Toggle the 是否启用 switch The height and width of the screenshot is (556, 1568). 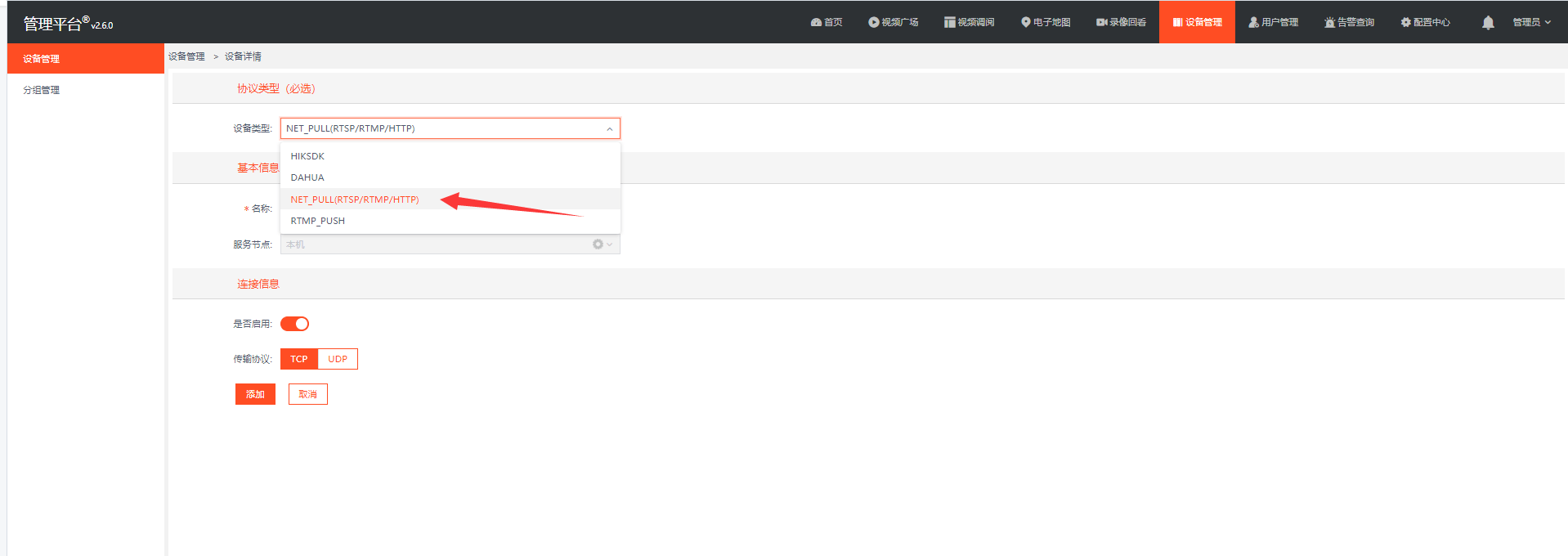pyautogui.click(x=294, y=324)
